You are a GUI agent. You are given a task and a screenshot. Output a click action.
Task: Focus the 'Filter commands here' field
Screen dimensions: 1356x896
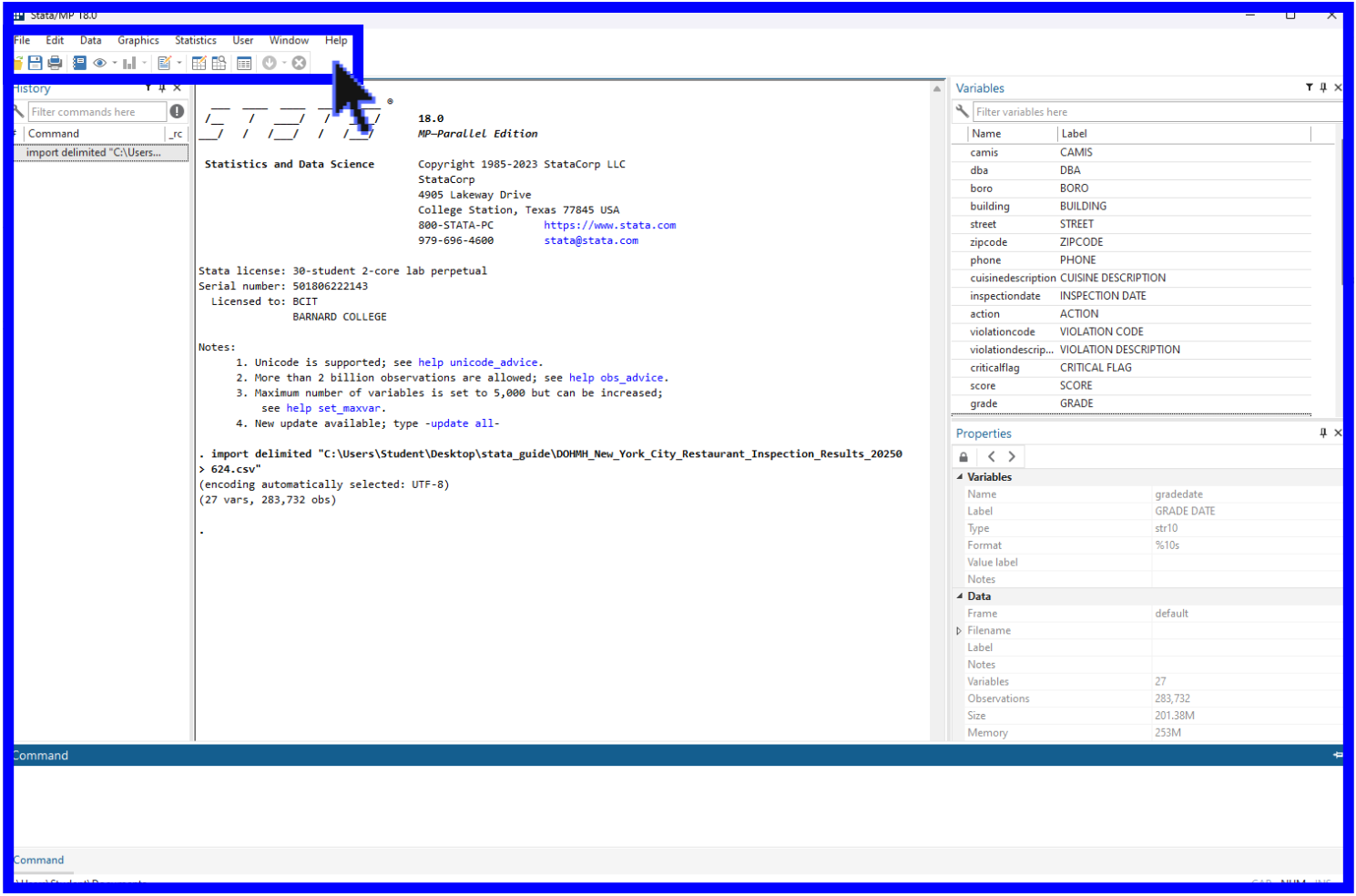97,112
